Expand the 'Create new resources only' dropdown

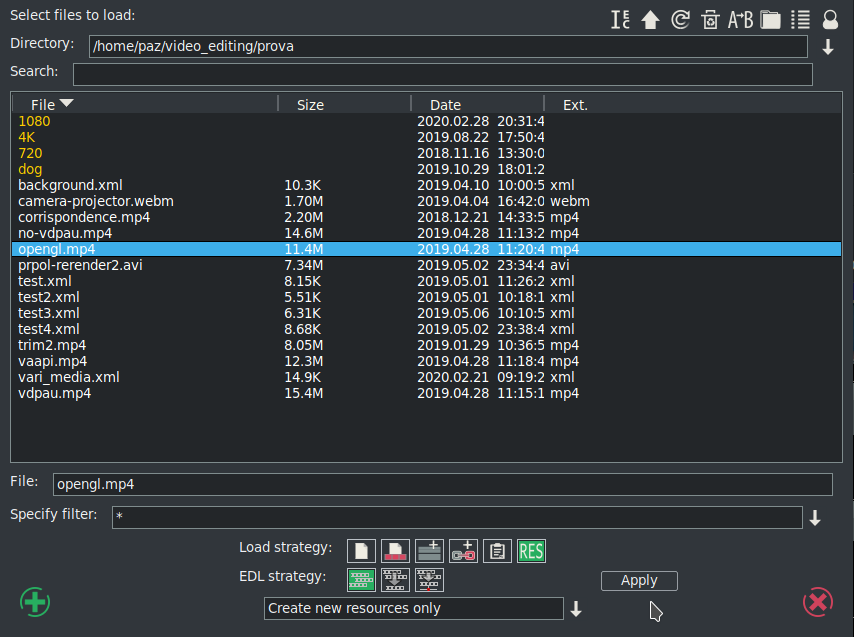(x=578, y=608)
